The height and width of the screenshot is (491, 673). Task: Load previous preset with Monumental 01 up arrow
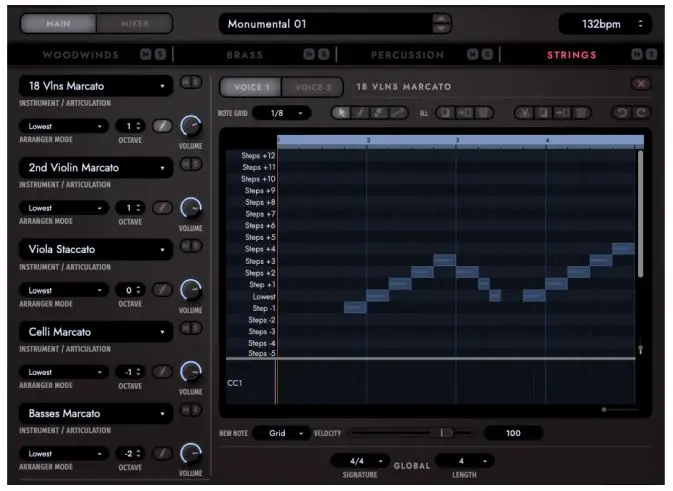(441, 19)
